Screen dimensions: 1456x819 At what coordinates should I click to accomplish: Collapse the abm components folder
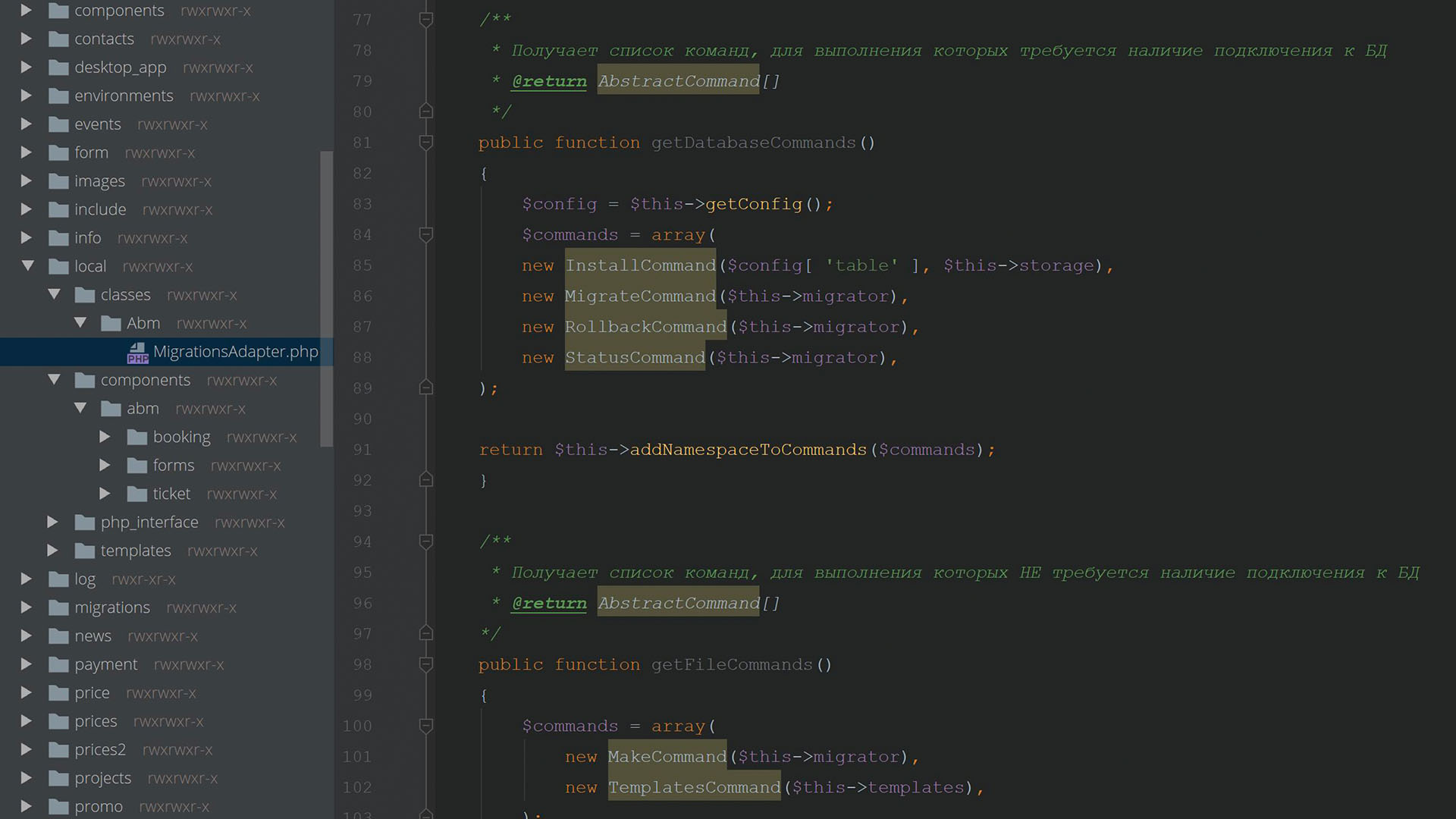pyautogui.click(x=80, y=409)
